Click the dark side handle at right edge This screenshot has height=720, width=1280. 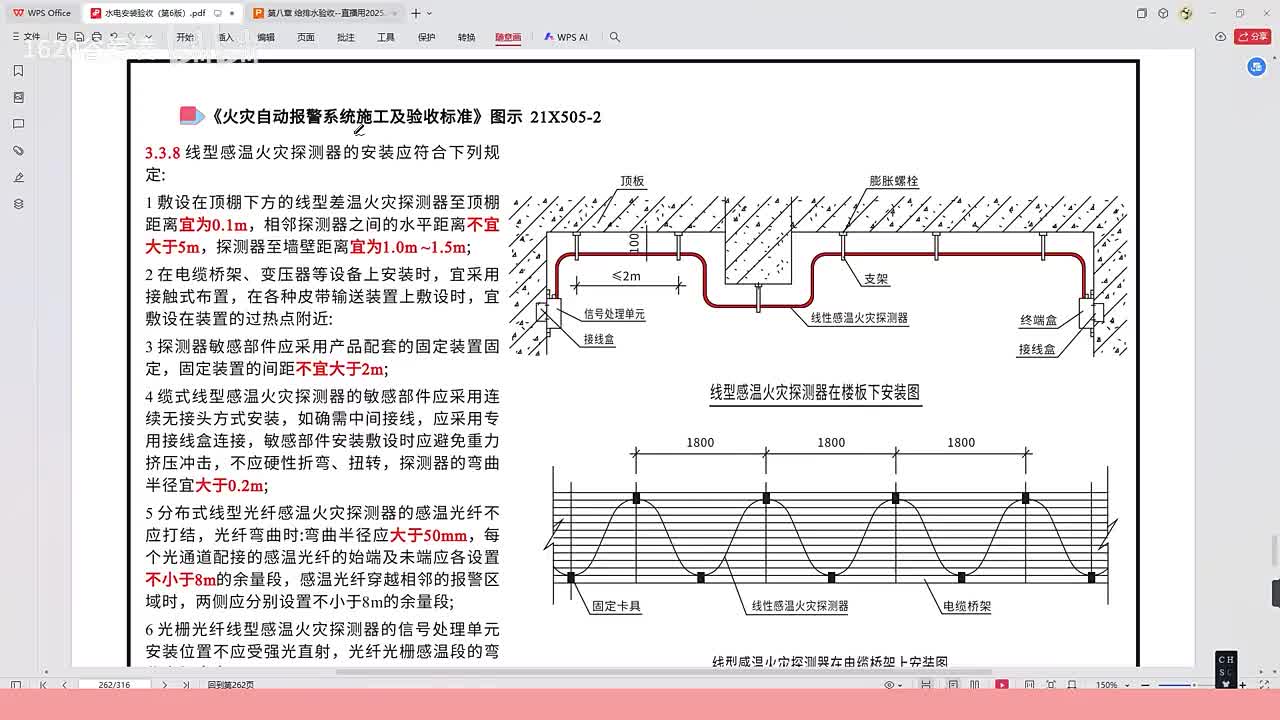click(1276, 593)
